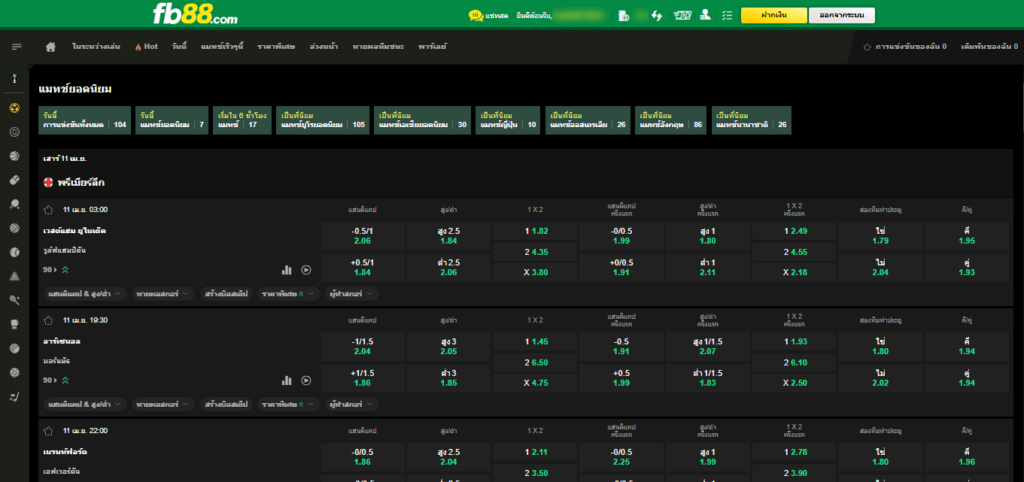Viewport: 1024px width, 482px height.
Task: Click the แชทสด live chat link
Action: pyautogui.click(x=498, y=15)
